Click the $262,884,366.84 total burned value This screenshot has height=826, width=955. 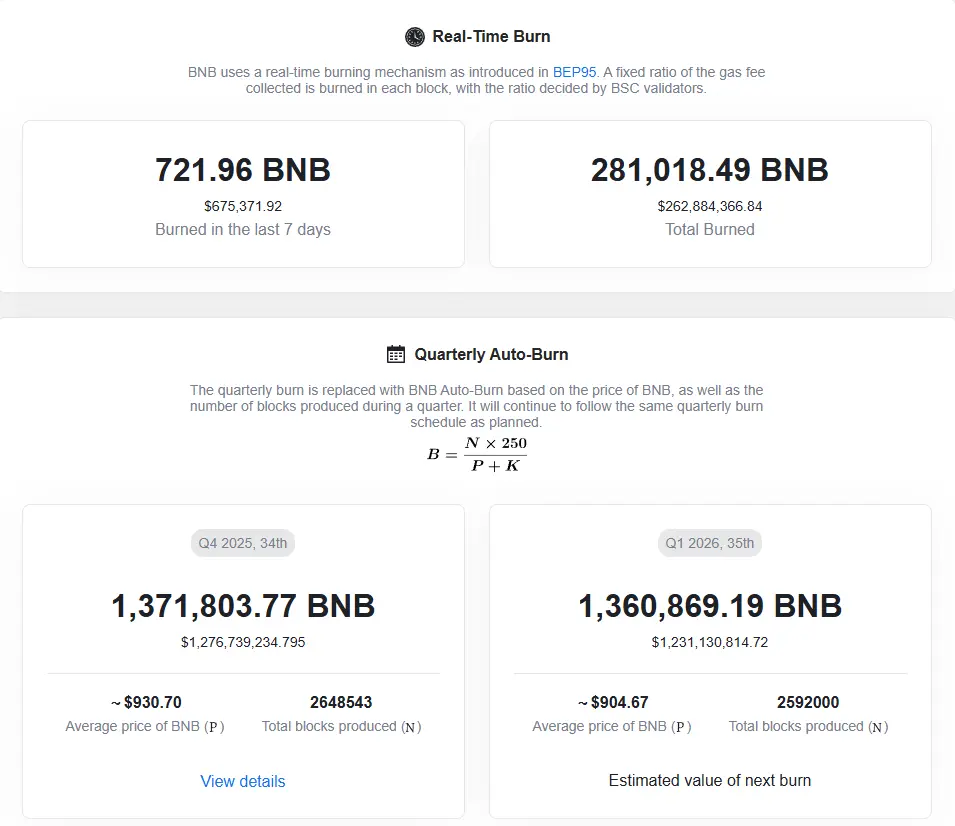tap(710, 206)
